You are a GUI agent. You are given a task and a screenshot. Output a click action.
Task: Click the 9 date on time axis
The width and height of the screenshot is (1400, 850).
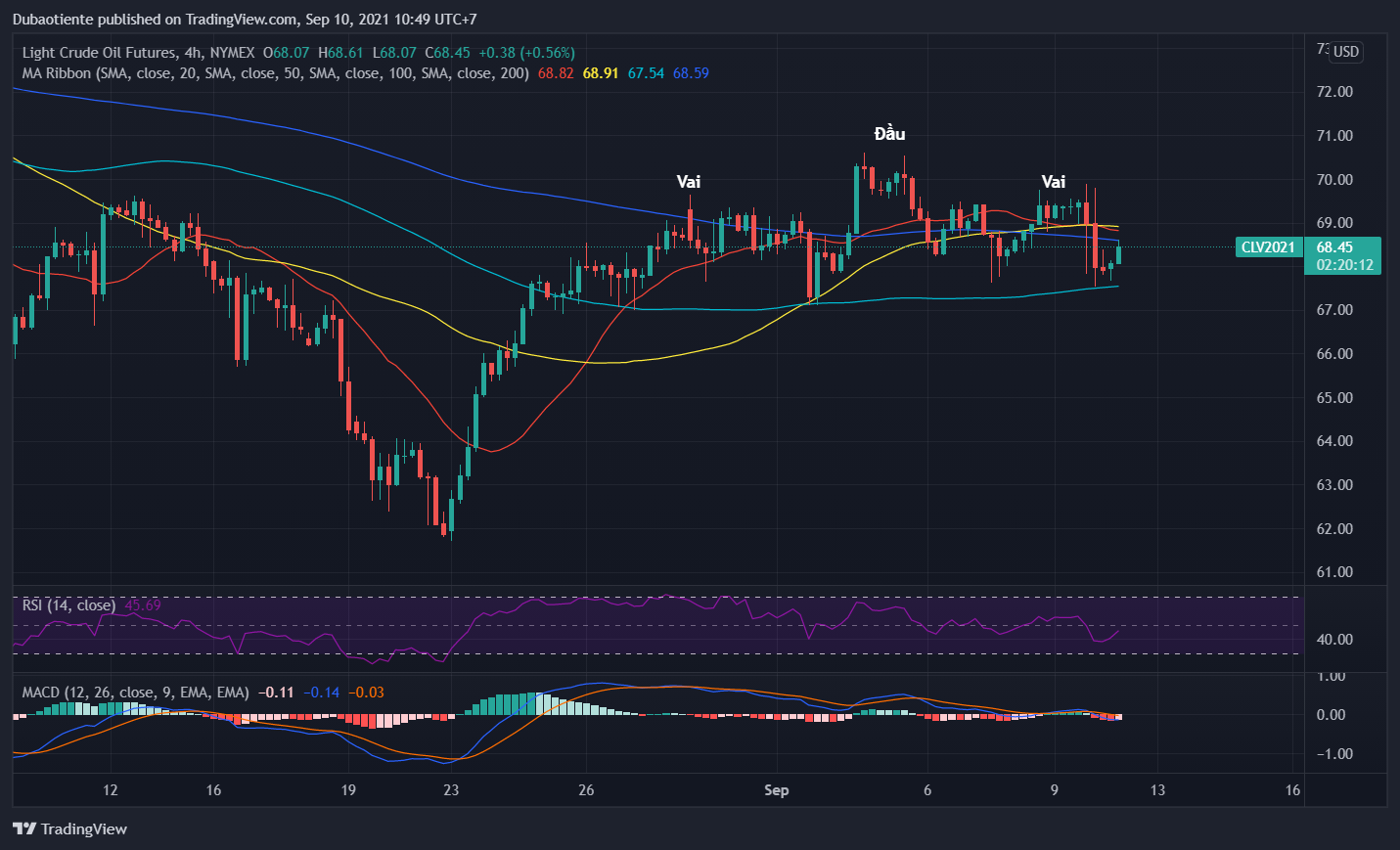pyautogui.click(x=1054, y=790)
